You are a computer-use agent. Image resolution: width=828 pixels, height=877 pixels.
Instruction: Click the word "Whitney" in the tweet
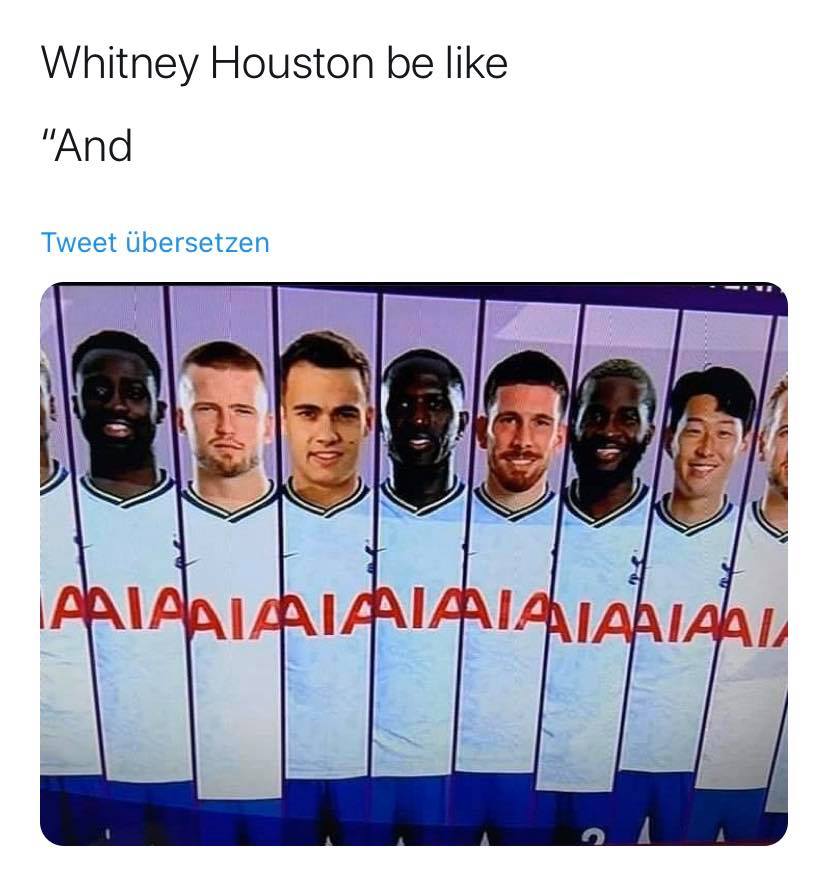120,64
